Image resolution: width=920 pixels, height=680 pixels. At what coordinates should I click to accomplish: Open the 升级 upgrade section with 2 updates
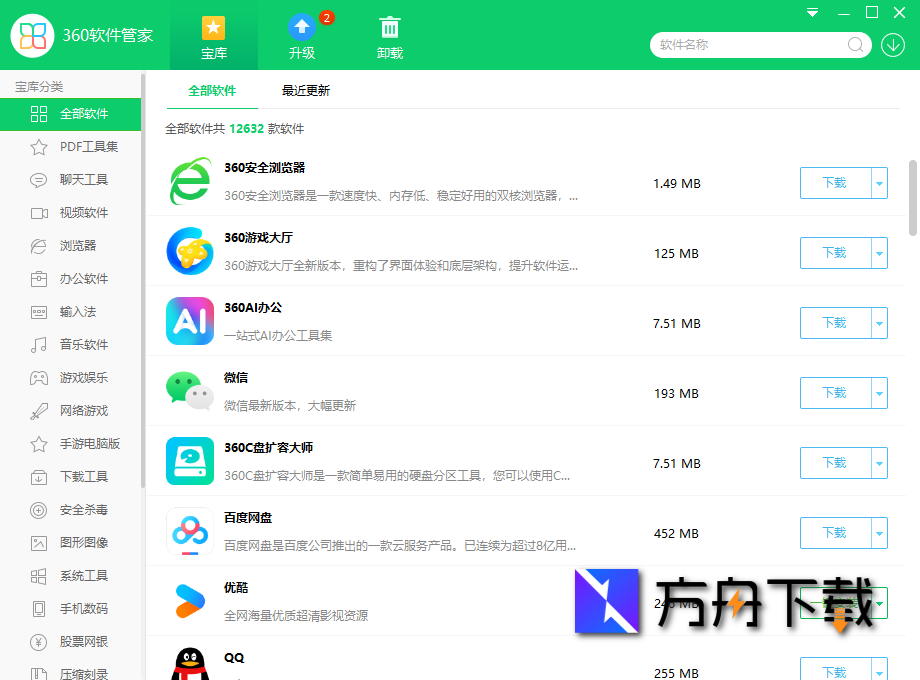[301, 35]
